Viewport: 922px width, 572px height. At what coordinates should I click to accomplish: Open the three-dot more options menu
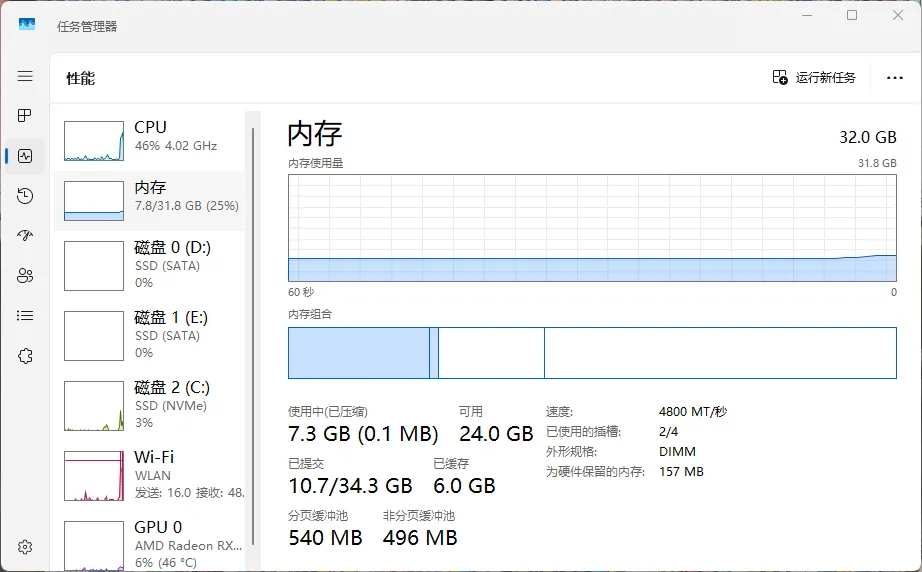point(894,78)
